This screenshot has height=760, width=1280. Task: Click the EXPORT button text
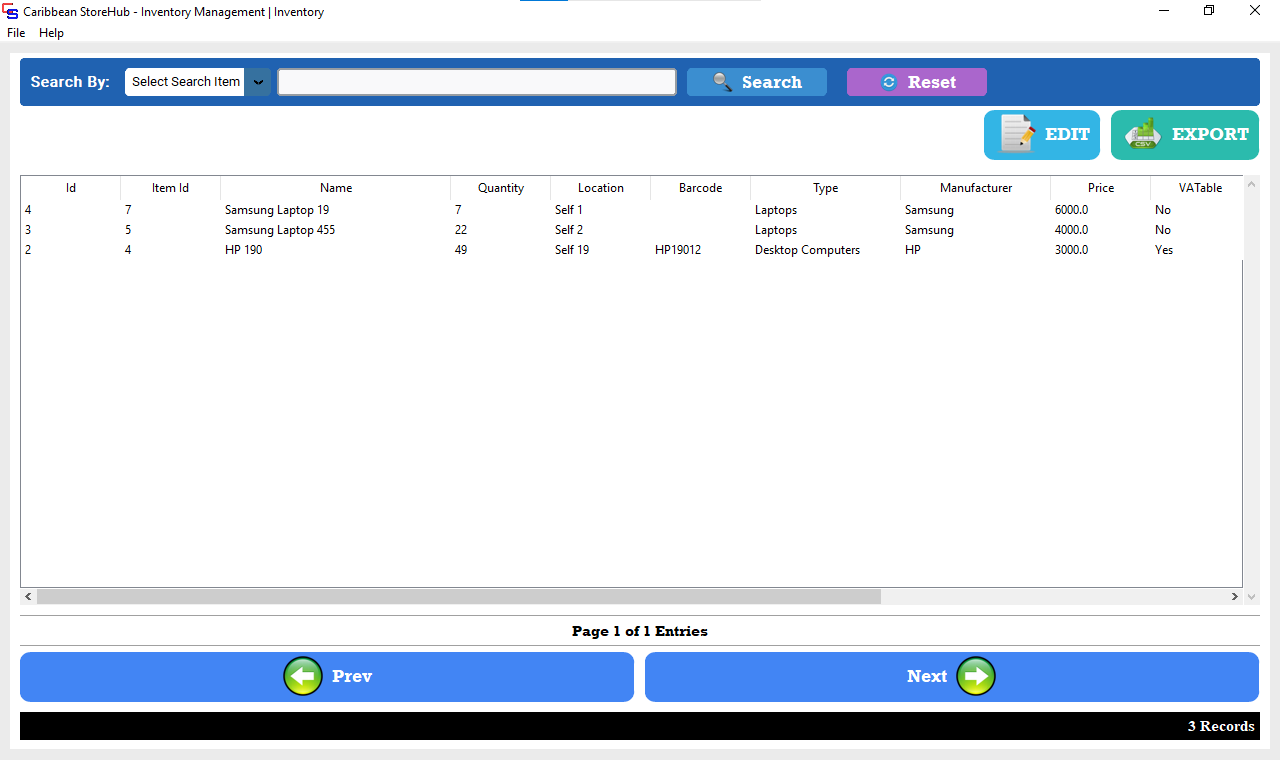1210,134
